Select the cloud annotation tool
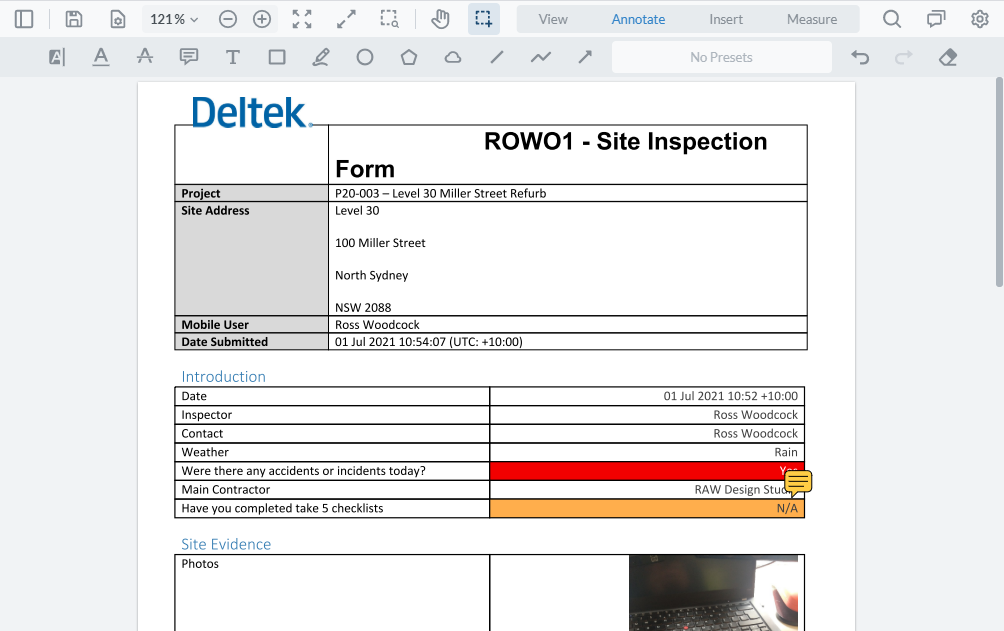Screen dimensions: 1004x631 click(453, 58)
